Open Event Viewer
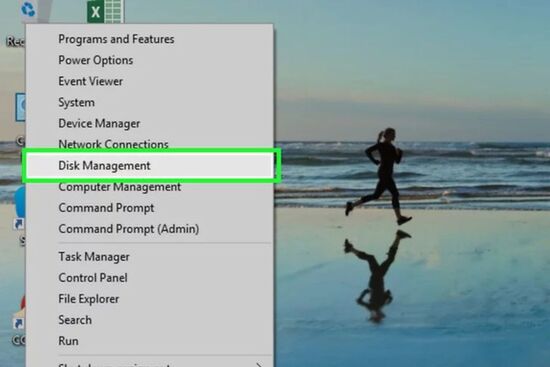Image resolution: width=550 pixels, height=367 pixels. point(149,81)
